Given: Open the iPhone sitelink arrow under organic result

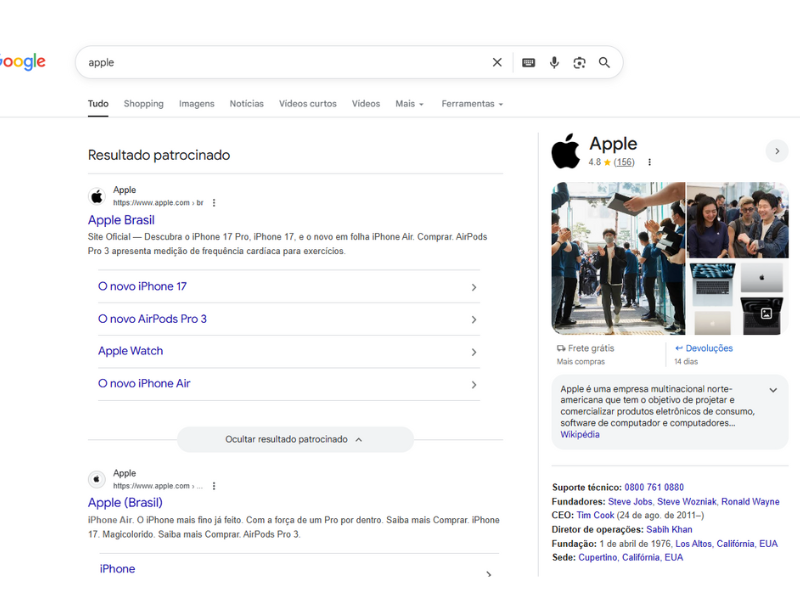Looking at the screenshot, I should pos(488,573).
